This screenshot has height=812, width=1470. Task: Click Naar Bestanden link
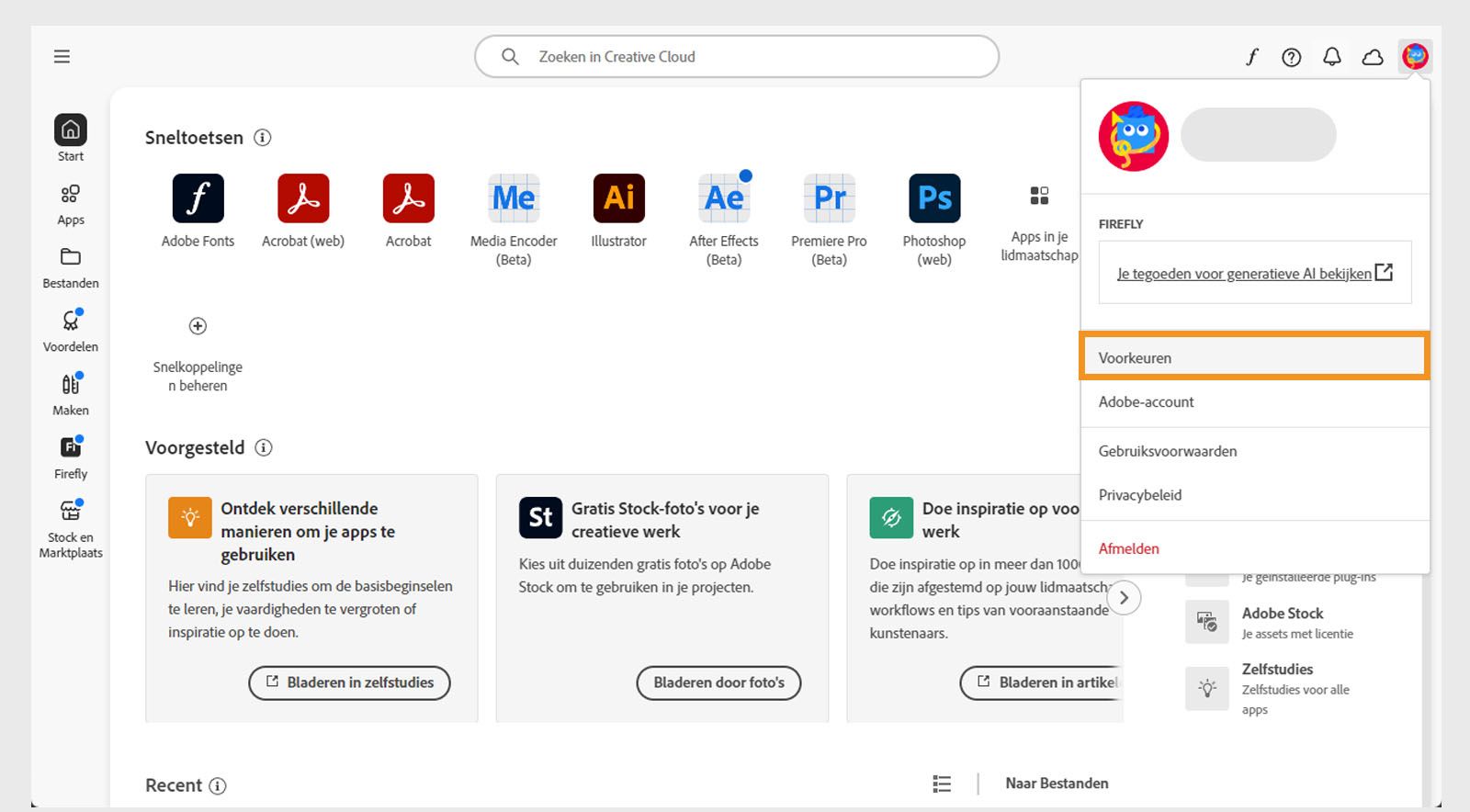coord(1057,784)
